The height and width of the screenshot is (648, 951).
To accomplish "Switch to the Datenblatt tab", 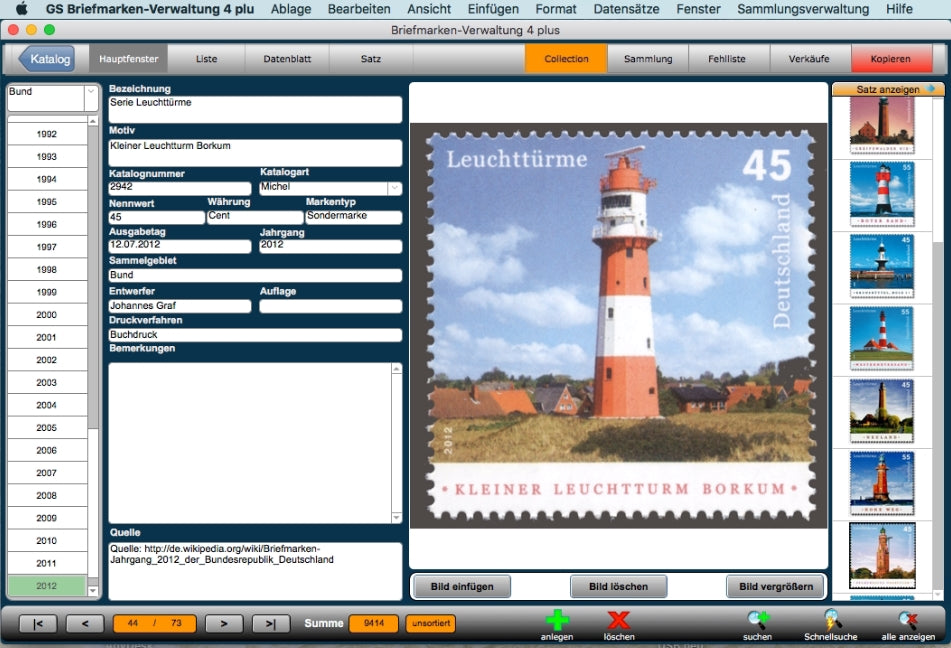I will pos(288,58).
